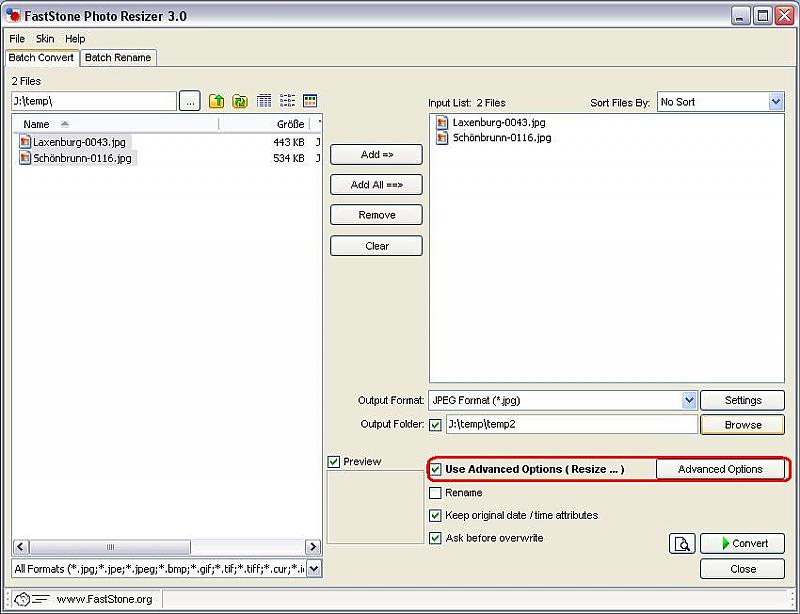
Task: Enable the Rename checkbox
Action: [435, 493]
